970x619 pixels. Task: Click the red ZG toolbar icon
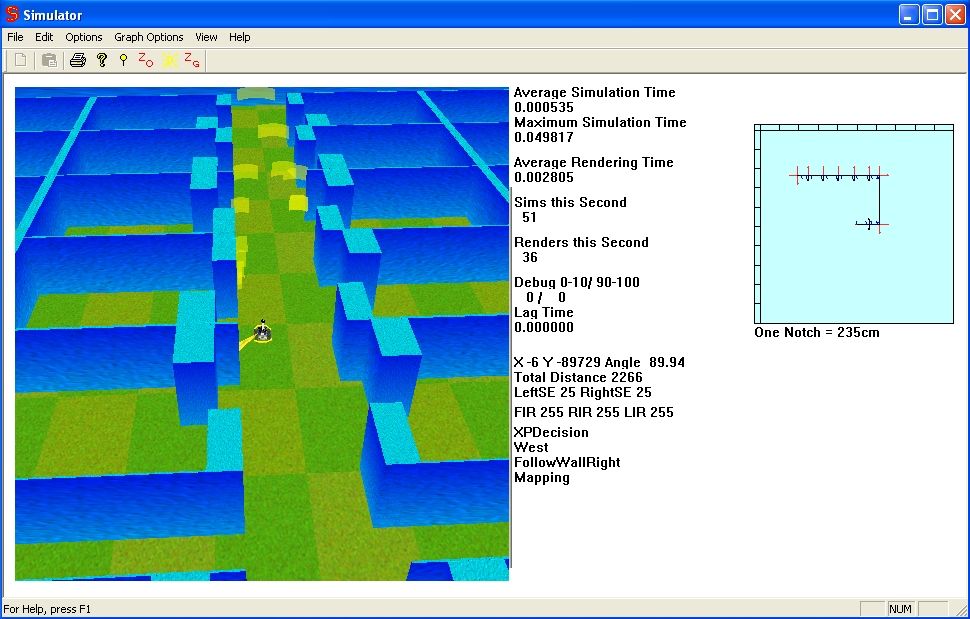click(192, 61)
